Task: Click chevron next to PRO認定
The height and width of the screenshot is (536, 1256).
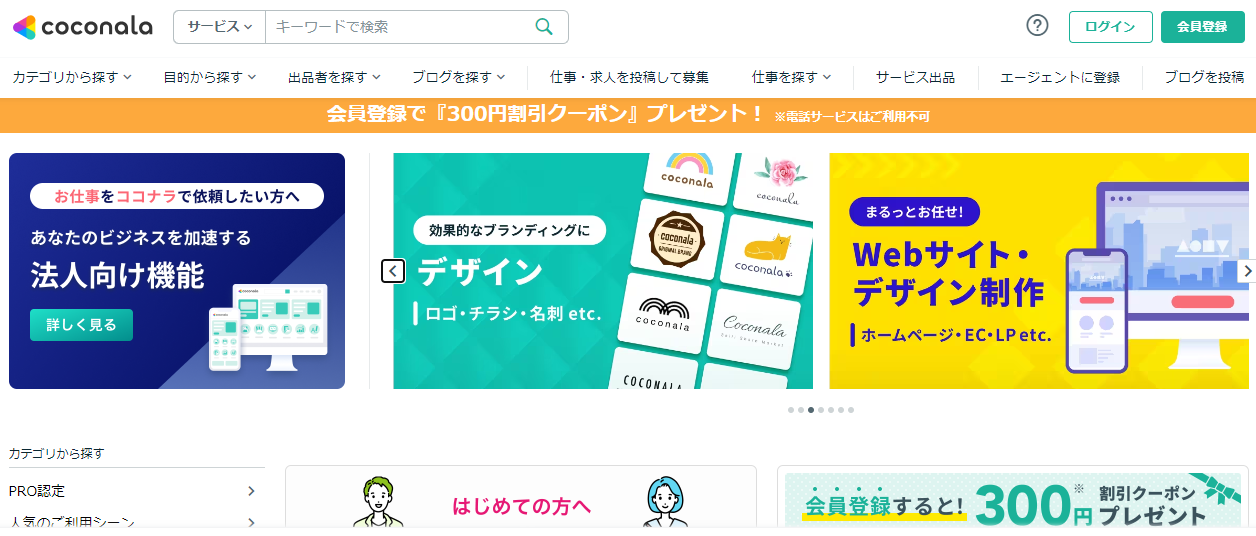Action: (x=251, y=491)
